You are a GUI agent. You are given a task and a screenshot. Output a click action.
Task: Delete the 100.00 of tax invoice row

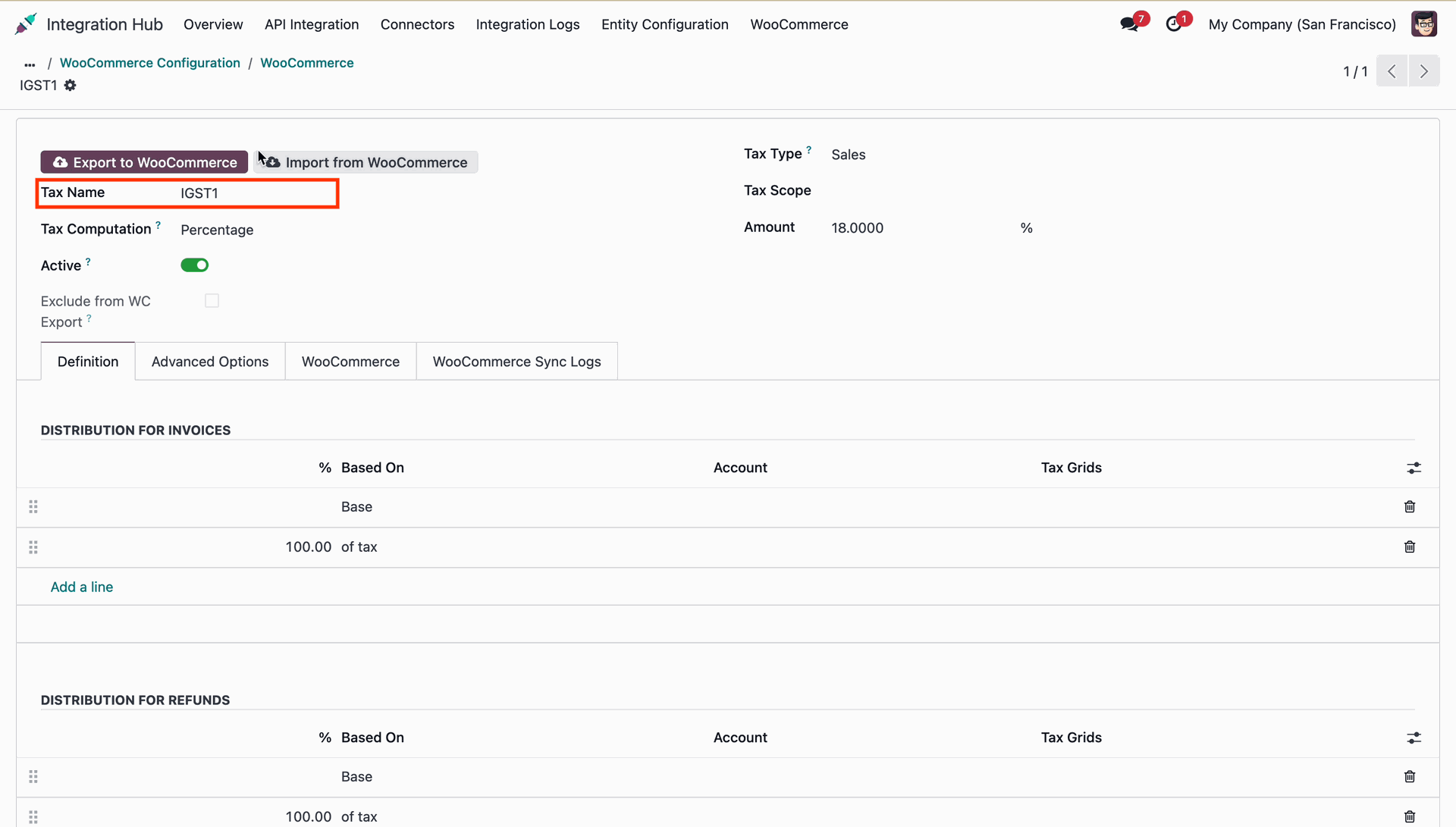click(x=1410, y=547)
